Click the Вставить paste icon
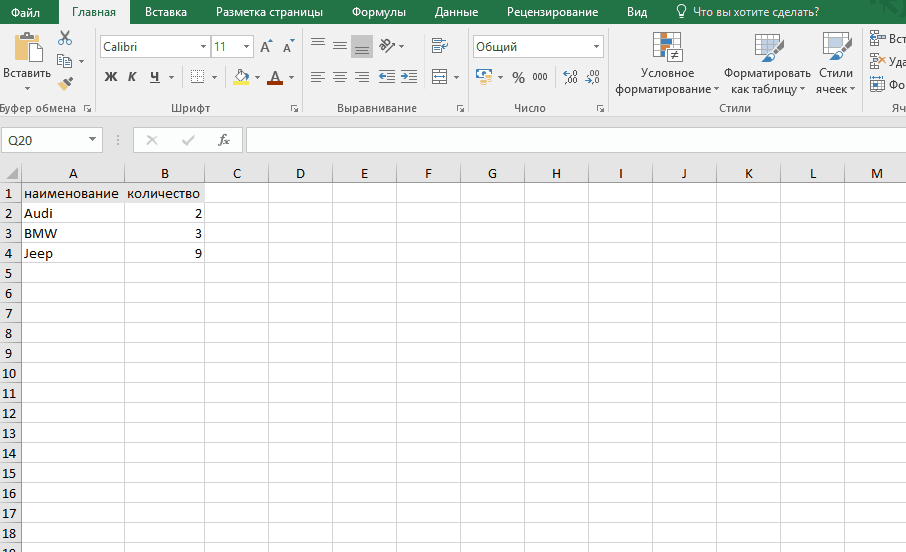 click(x=27, y=47)
